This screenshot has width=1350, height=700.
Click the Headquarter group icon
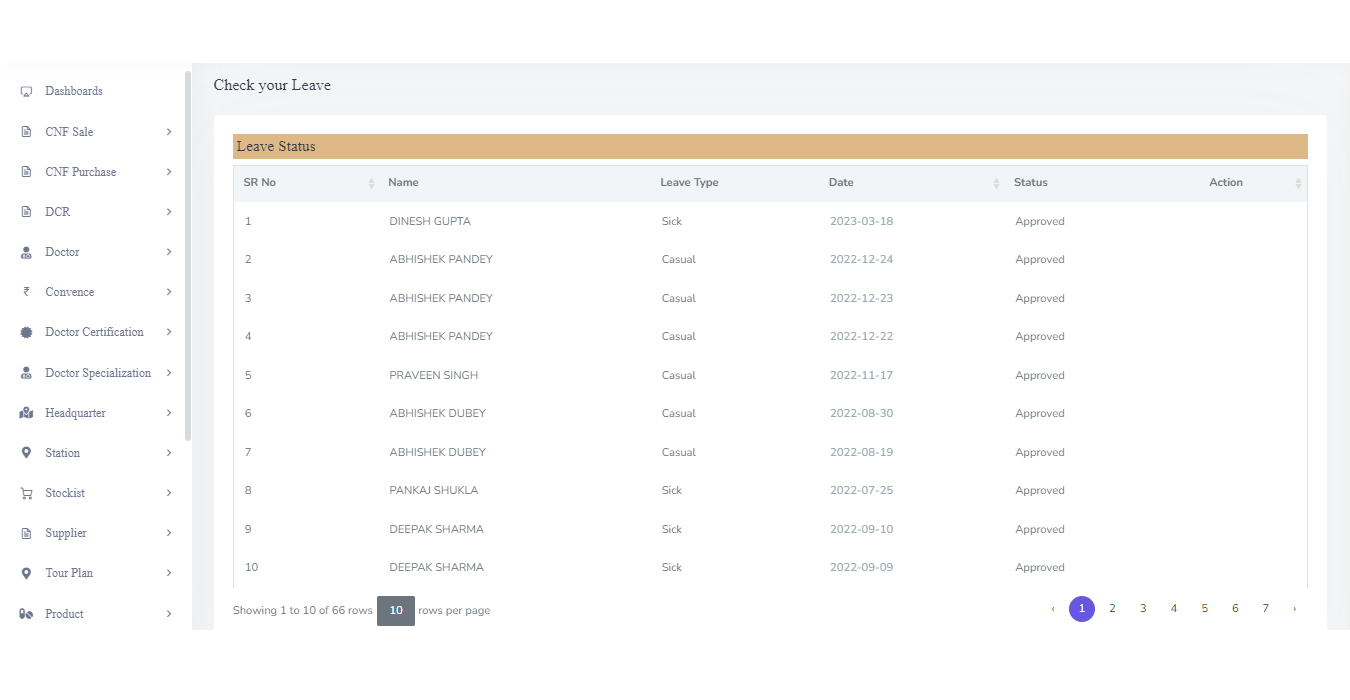click(x=24, y=412)
